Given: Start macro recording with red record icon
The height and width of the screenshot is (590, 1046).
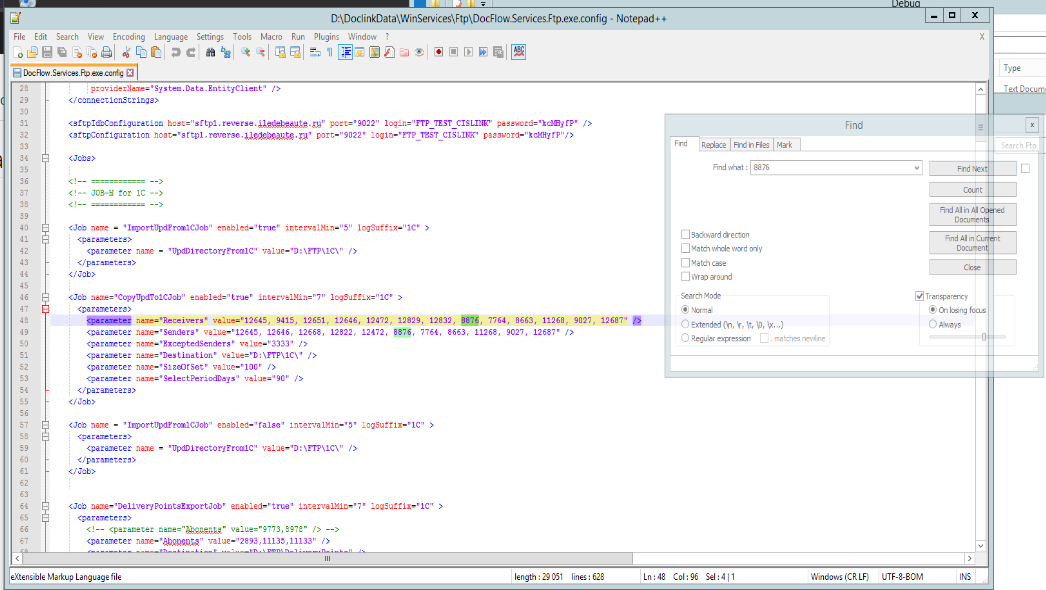Looking at the screenshot, I should (x=438, y=52).
